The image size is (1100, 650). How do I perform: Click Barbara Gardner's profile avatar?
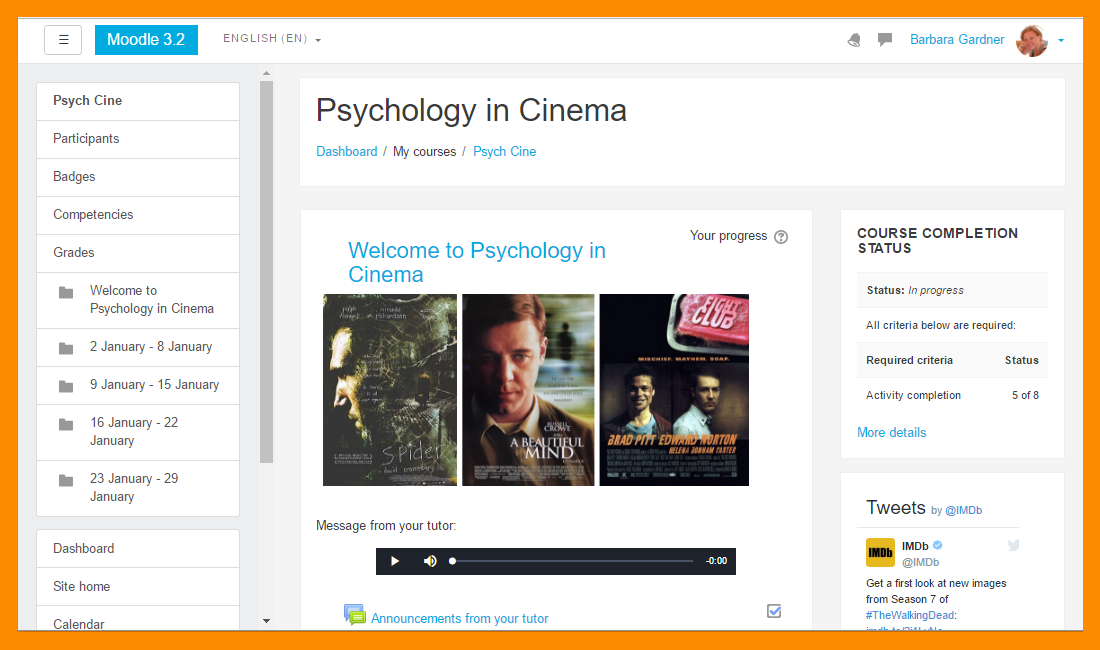point(1031,40)
